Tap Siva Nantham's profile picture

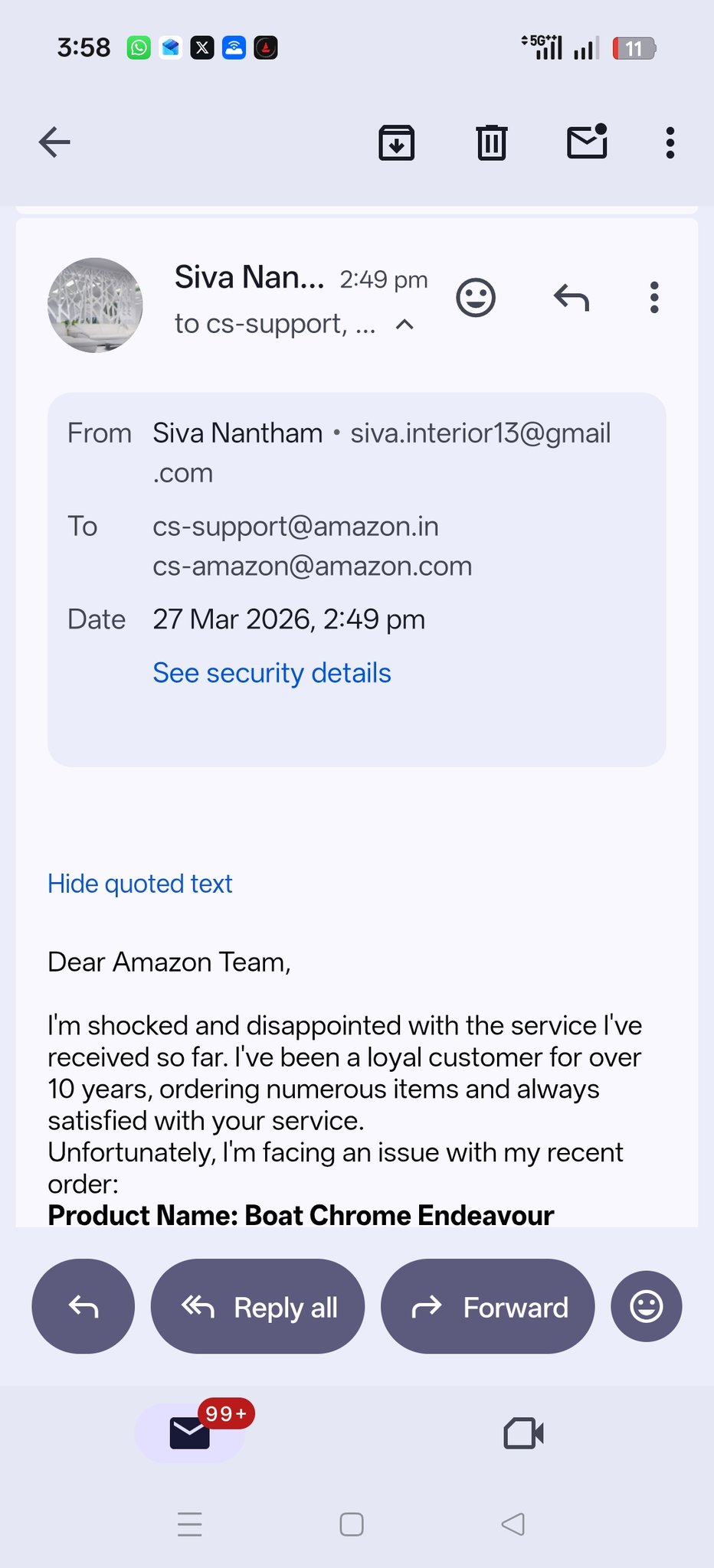coord(95,305)
